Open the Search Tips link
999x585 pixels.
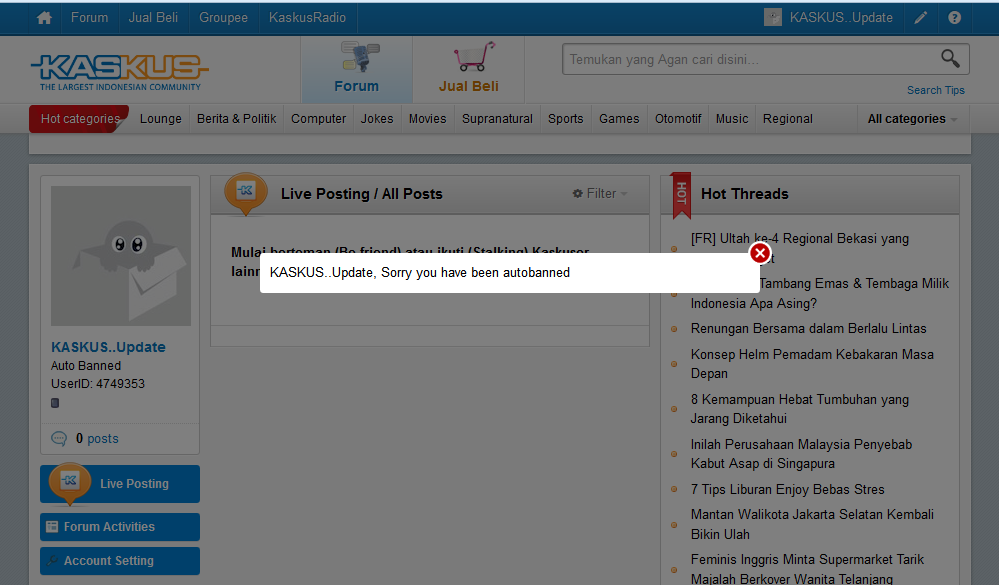[x=936, y=90]
